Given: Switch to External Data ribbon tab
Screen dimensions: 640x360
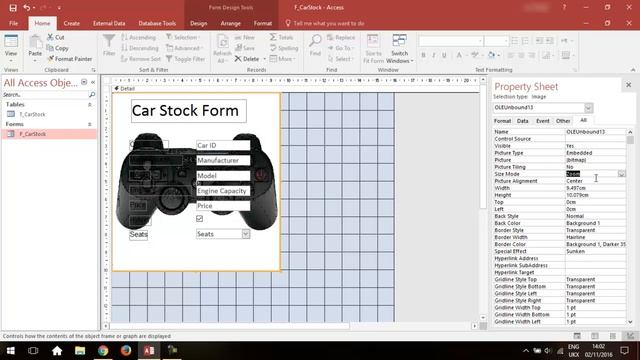Looking at the screenshot, I should click(x=109, y=23).
